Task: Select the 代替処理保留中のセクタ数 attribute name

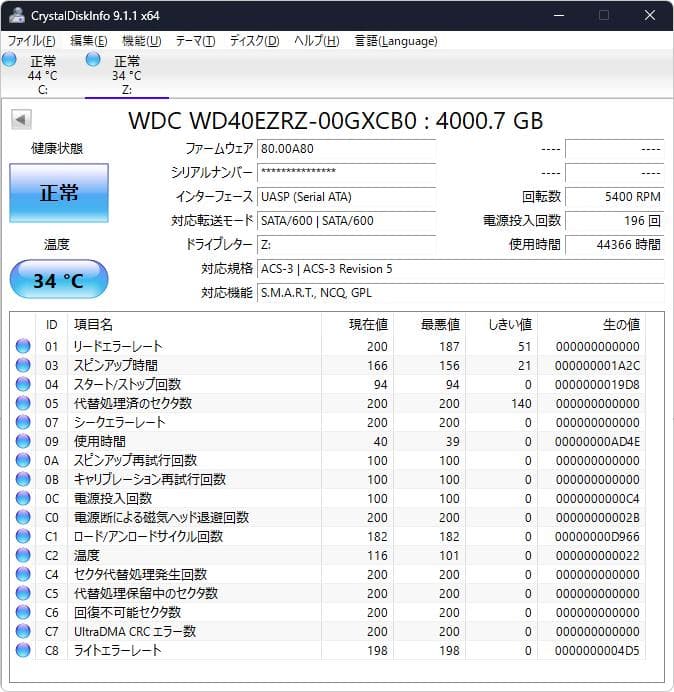Action: (x=146, y=593)
